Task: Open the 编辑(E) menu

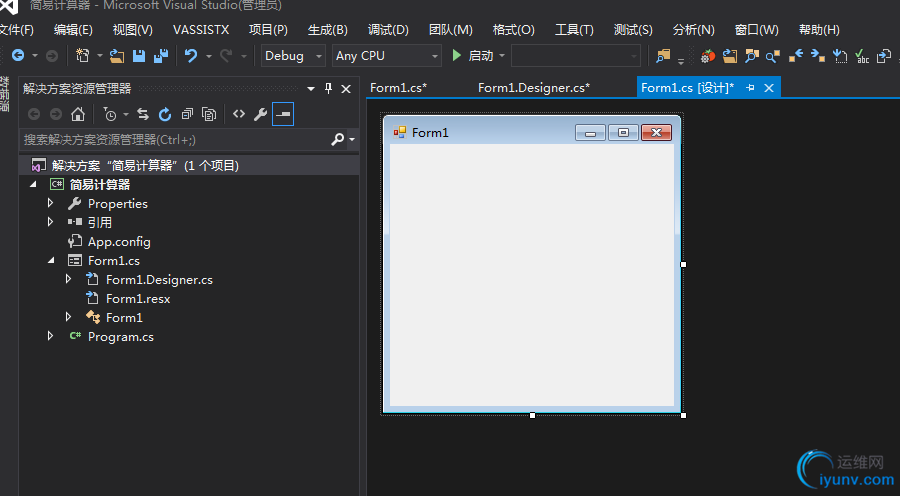Action: [x=73, y=30]
